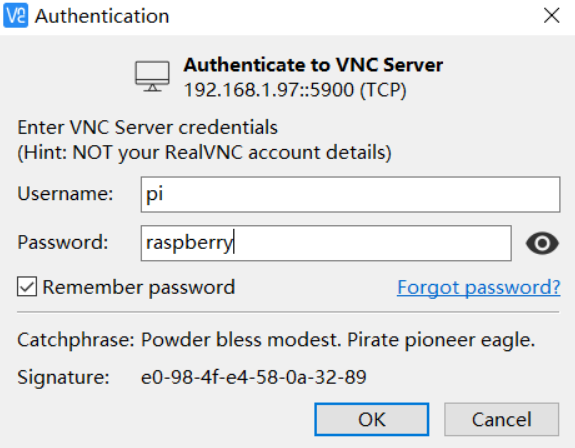This screenshot has width=575, height=448.
Task: Click the 'Authenticate to VNC Server' heading
Action: tap(313, 65)
